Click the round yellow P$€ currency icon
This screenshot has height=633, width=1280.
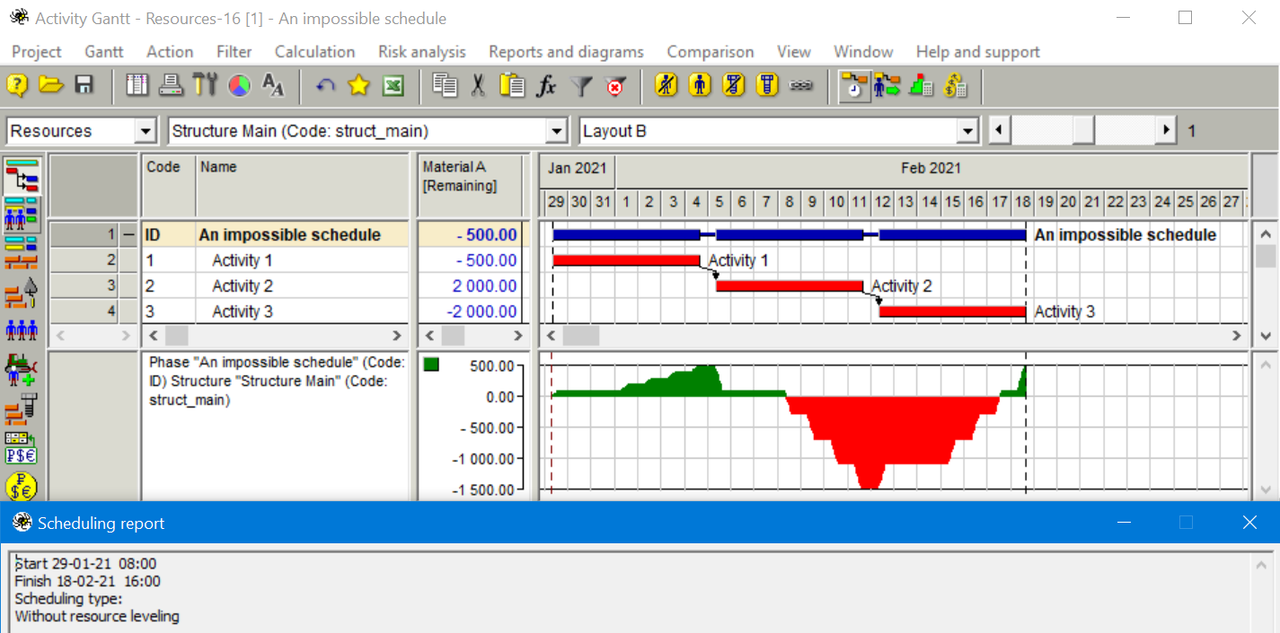pyautogui.click(x=22, y=486)
